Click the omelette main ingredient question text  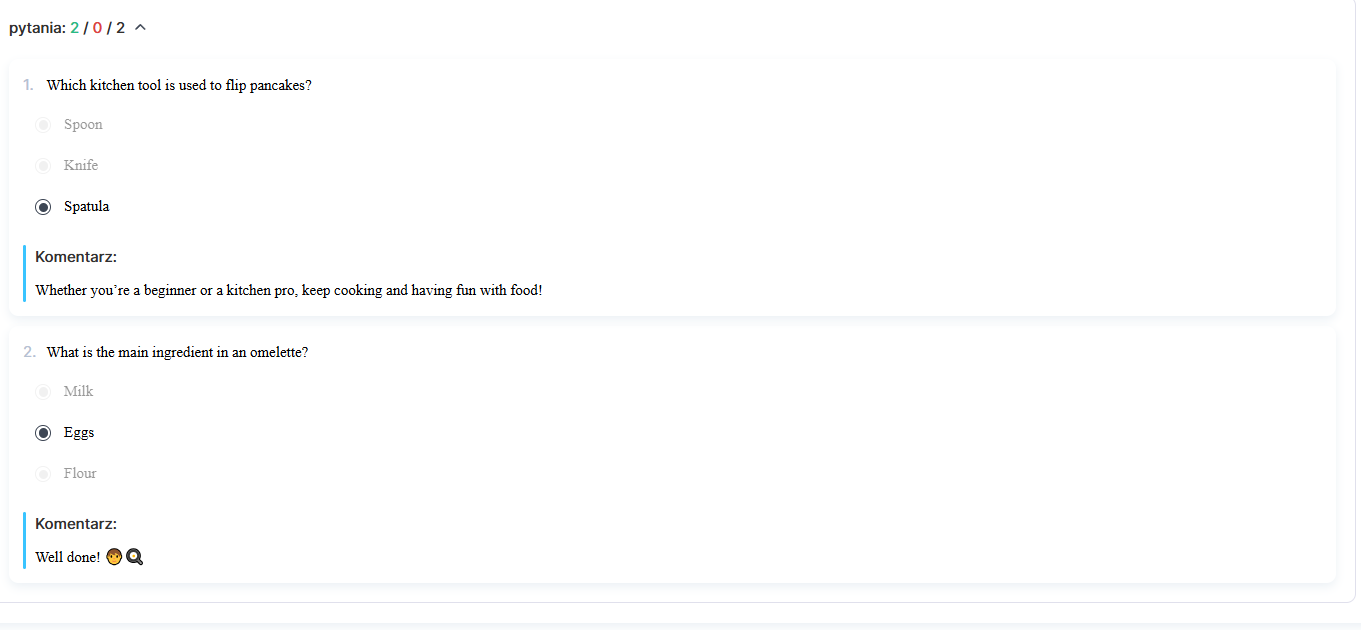[x=177, y=352]
